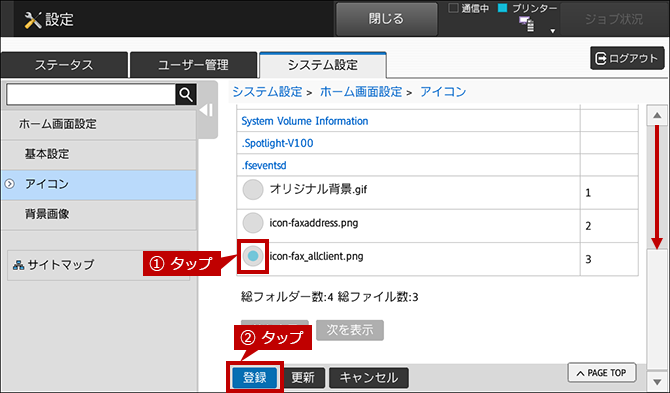Click the プリンター status label
Image resolution: width=670 pixels, height=393 pixels.
[x=534, y=8]
